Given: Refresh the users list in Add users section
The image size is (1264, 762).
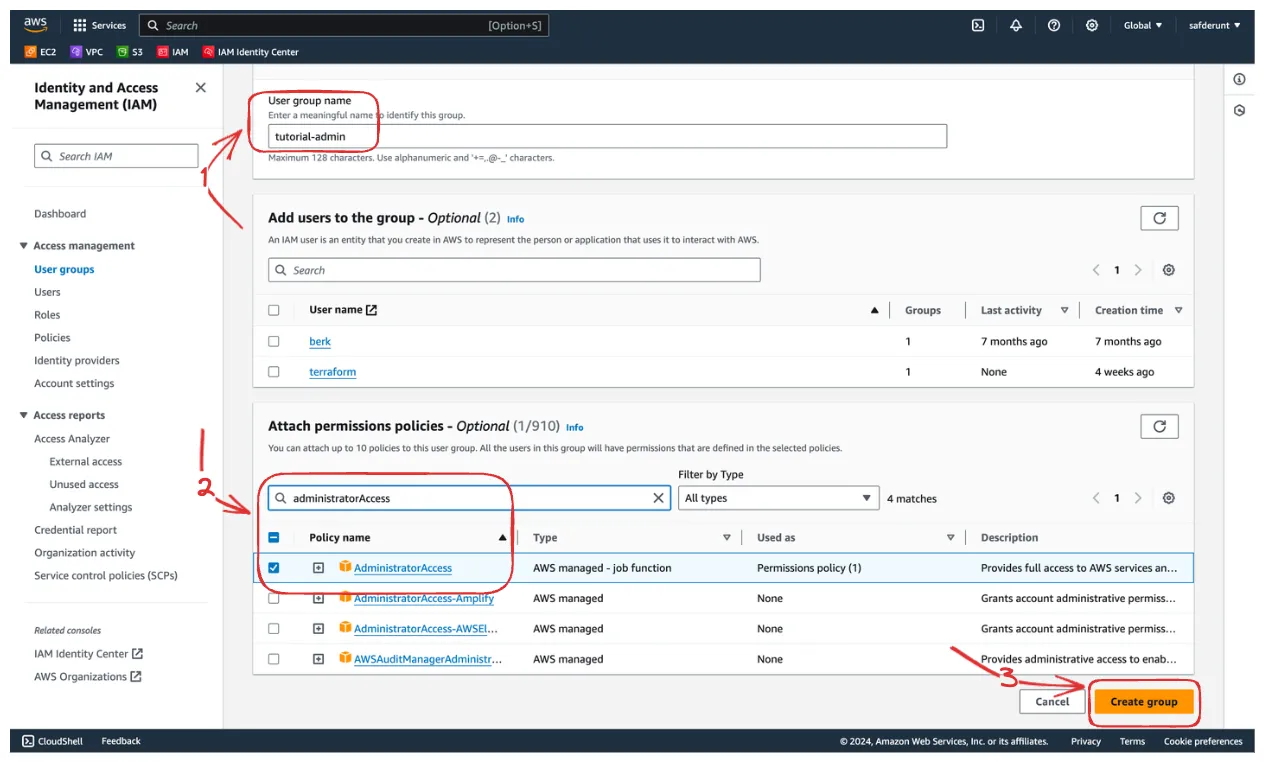Looking at the screenshot, I should click(1159, 218).
